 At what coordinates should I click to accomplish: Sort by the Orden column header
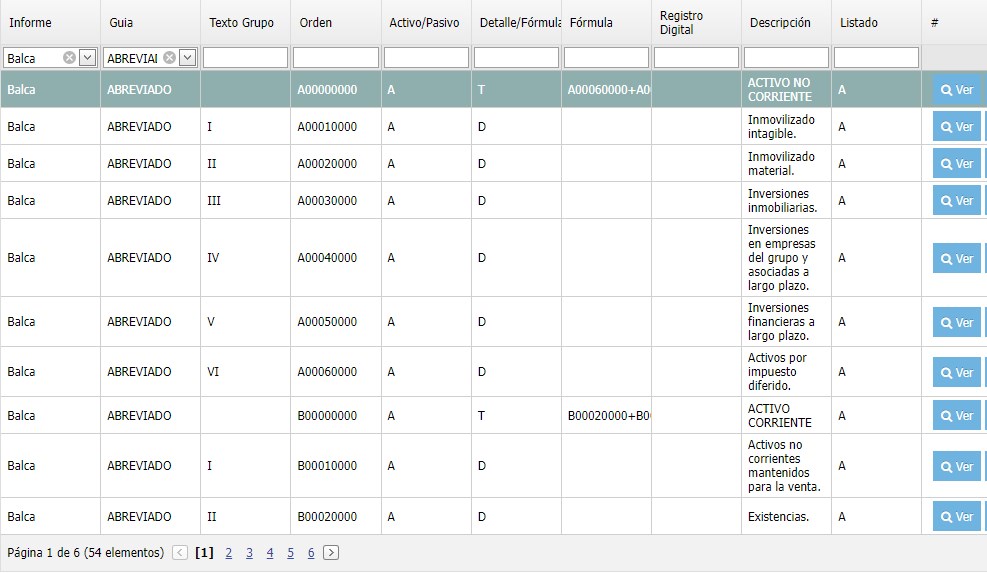pyautogui.click(x=316, y=23)
